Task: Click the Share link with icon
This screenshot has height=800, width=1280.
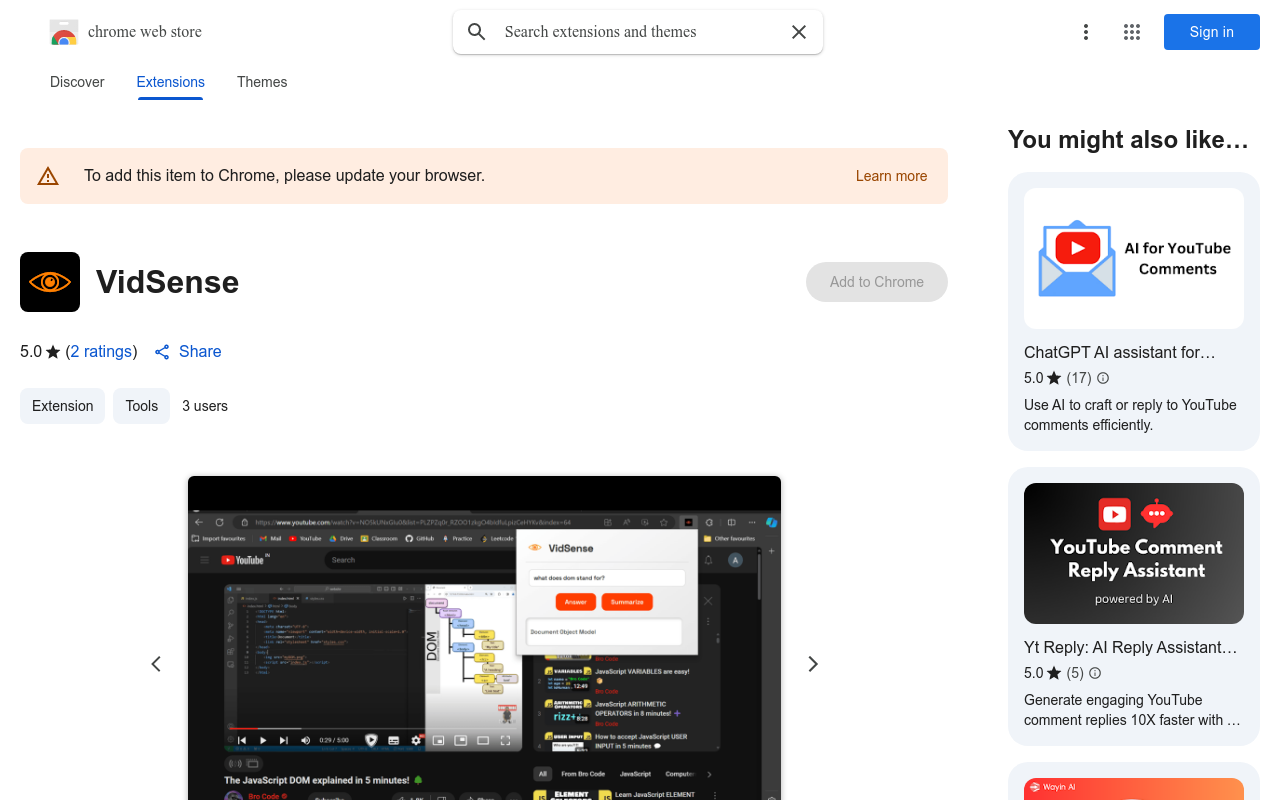Action: click(x=188, y=352)
